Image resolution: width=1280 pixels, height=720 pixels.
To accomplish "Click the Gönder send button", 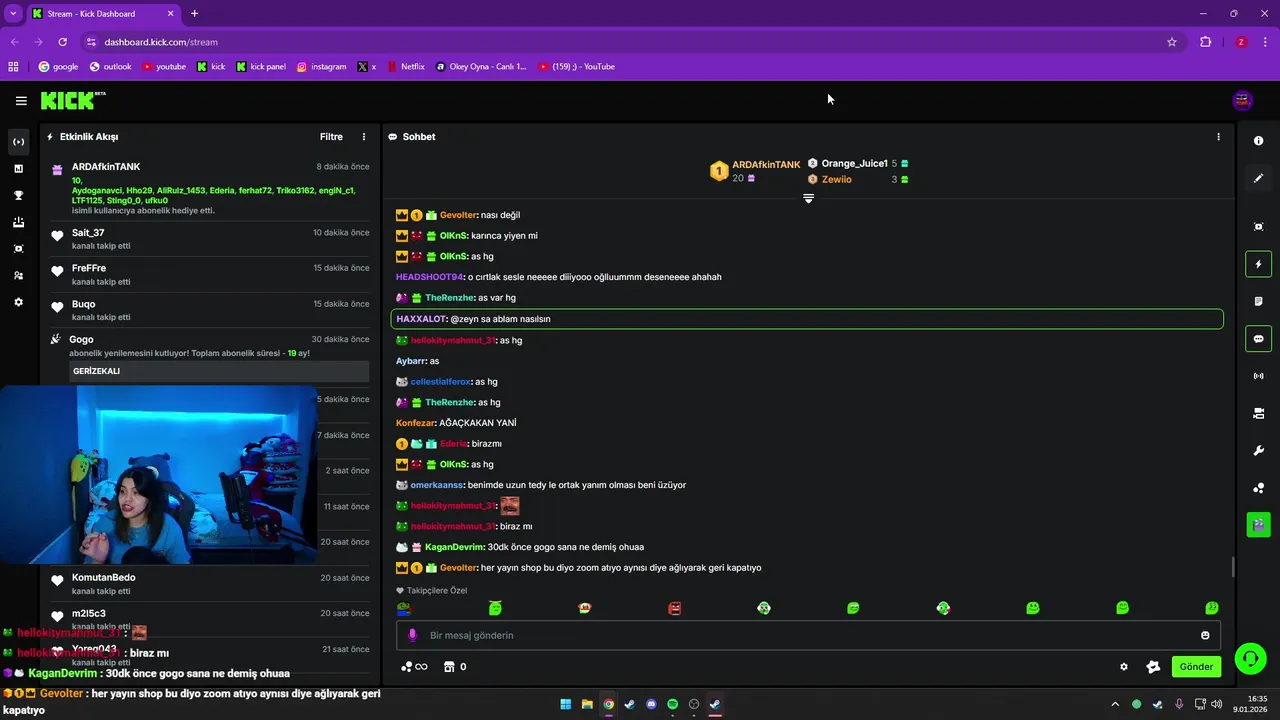I will point(1196,667).
